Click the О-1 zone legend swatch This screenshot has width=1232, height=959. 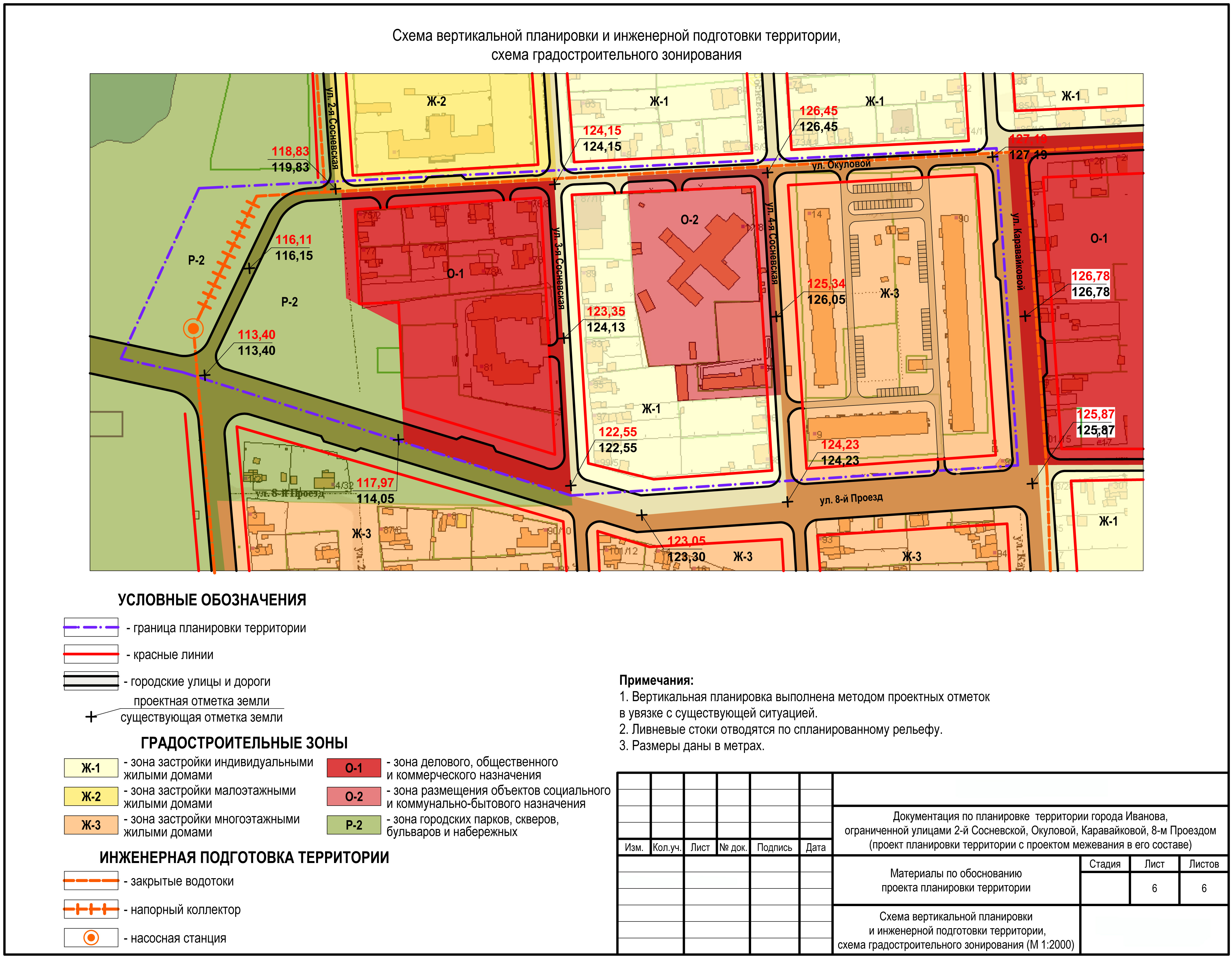click(354, 768)
